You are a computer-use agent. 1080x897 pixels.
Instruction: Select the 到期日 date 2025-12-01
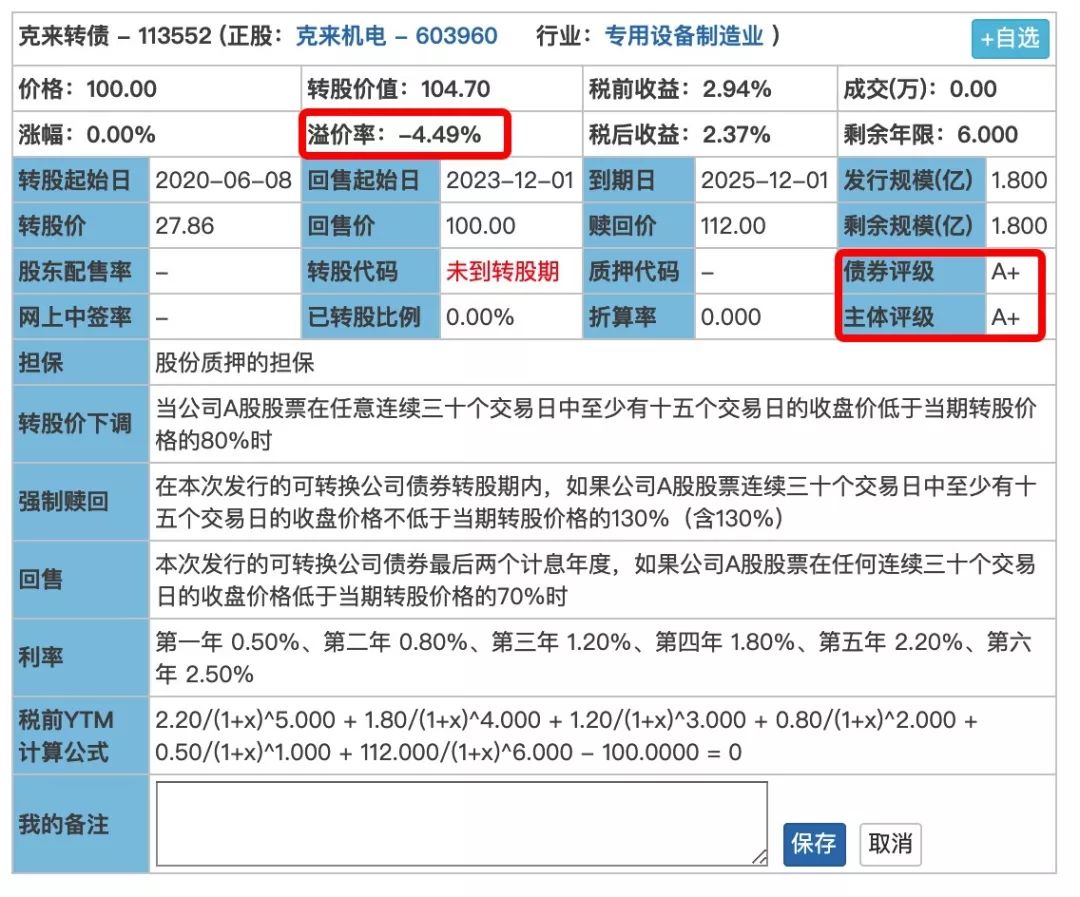[x=765, y=181]
